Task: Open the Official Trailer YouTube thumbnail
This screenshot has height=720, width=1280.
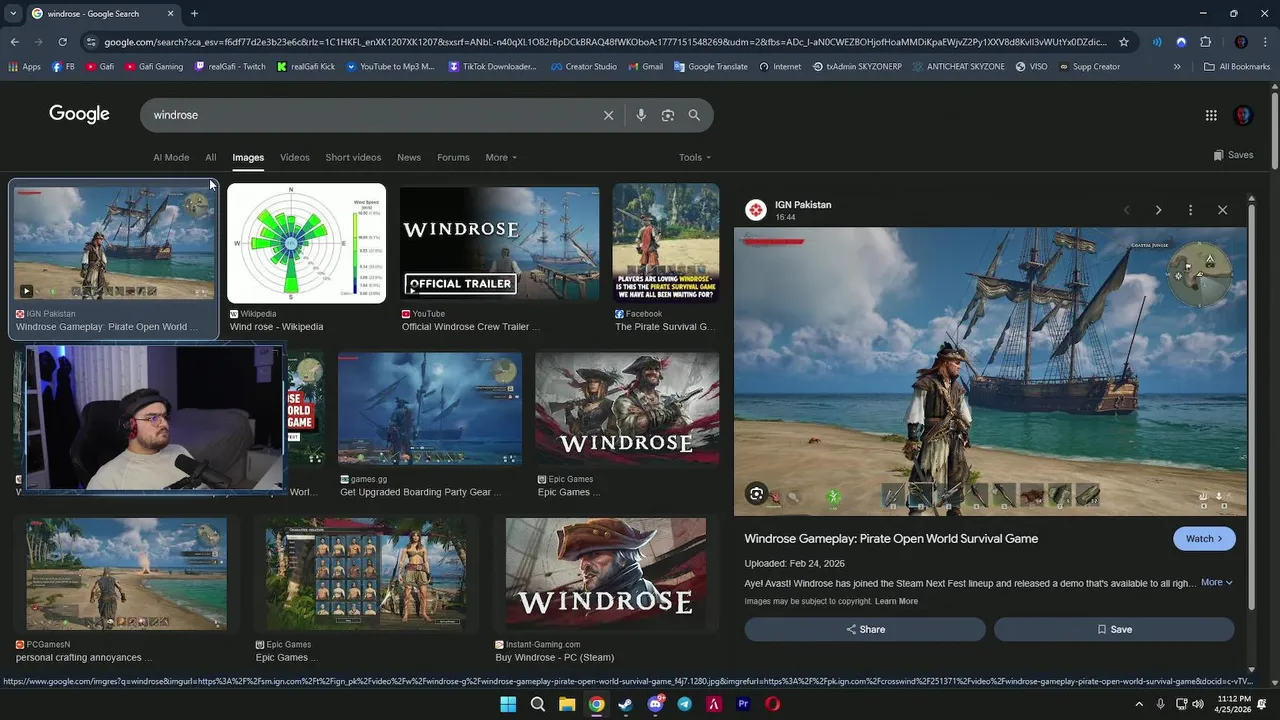Action: click(x=499, y=243)
